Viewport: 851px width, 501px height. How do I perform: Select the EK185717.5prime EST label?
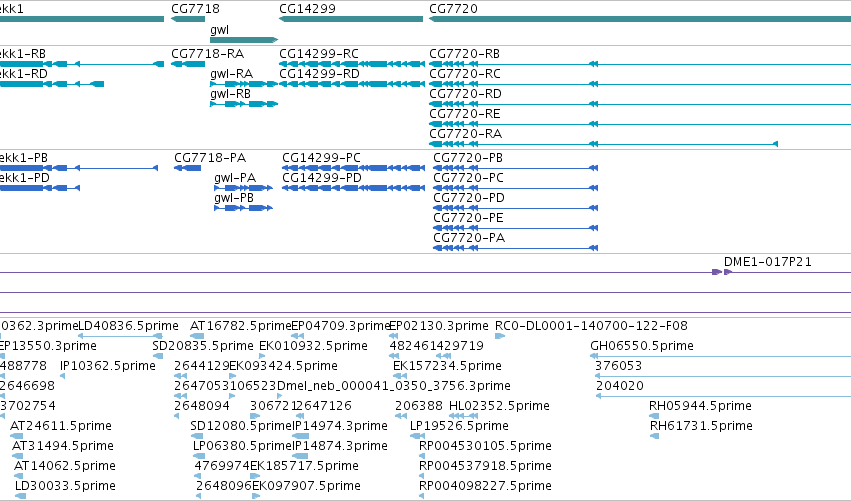coord(304,467)
